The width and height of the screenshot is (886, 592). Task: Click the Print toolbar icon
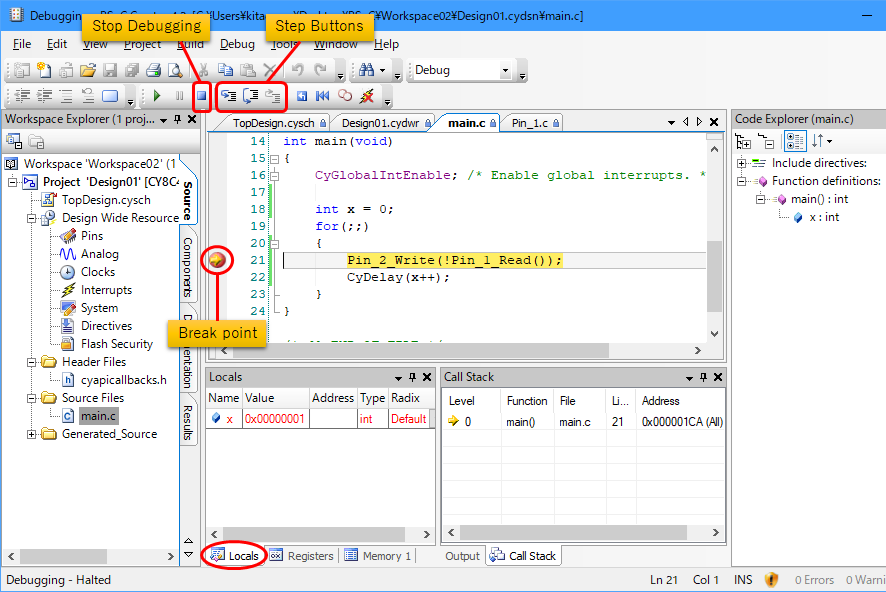(x=152, y=70)
